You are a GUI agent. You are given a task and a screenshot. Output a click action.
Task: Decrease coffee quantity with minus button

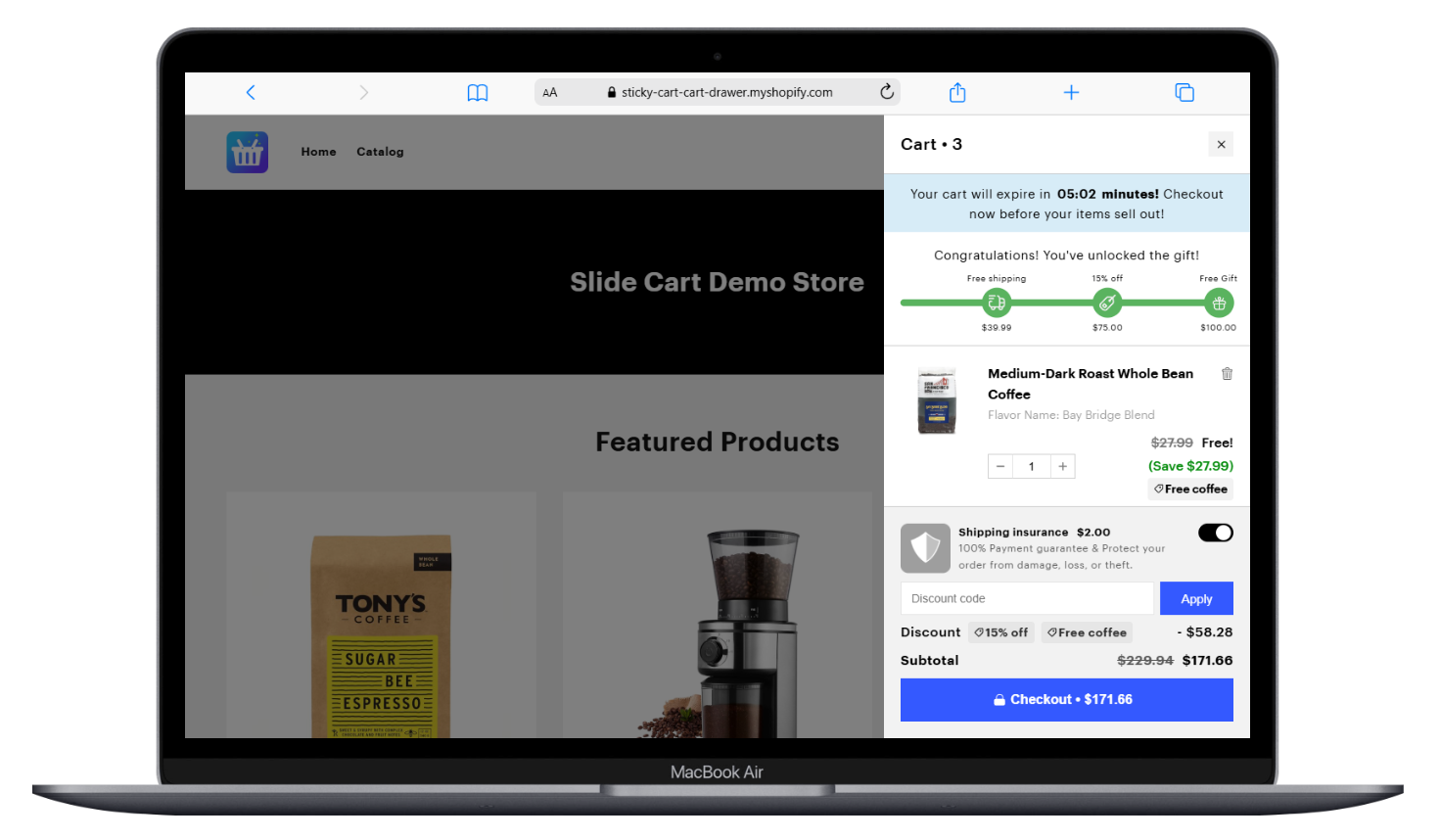click(1000, 467)
